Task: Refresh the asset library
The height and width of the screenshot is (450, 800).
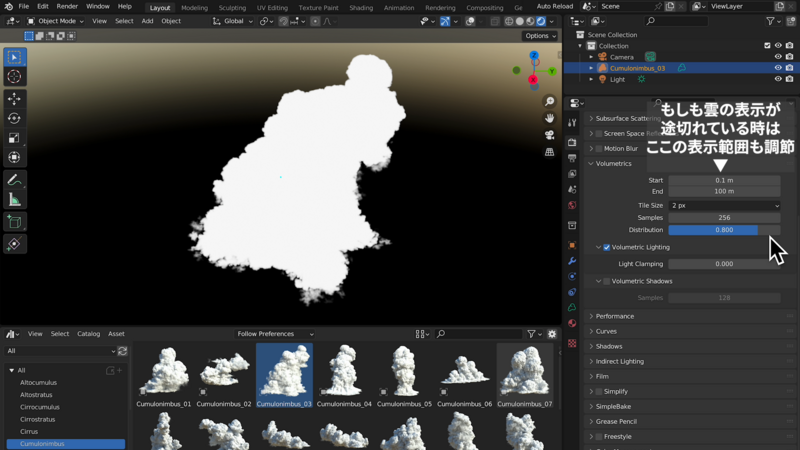Action: [122, 351]
